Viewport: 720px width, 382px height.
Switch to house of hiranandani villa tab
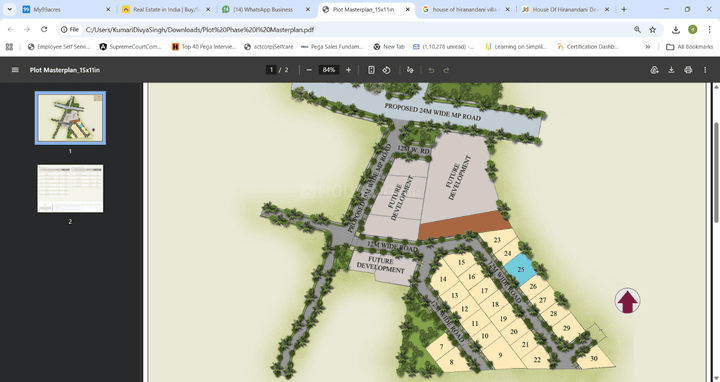click(x=465, y=9)
